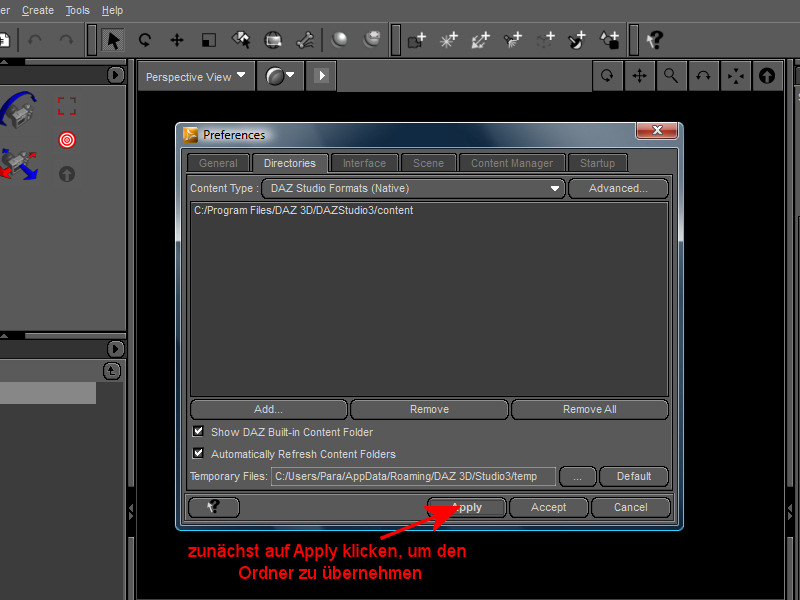Click the create null object icon
Image resolution: width=800 pixels, height=600 pixels.
click(545, 40)
